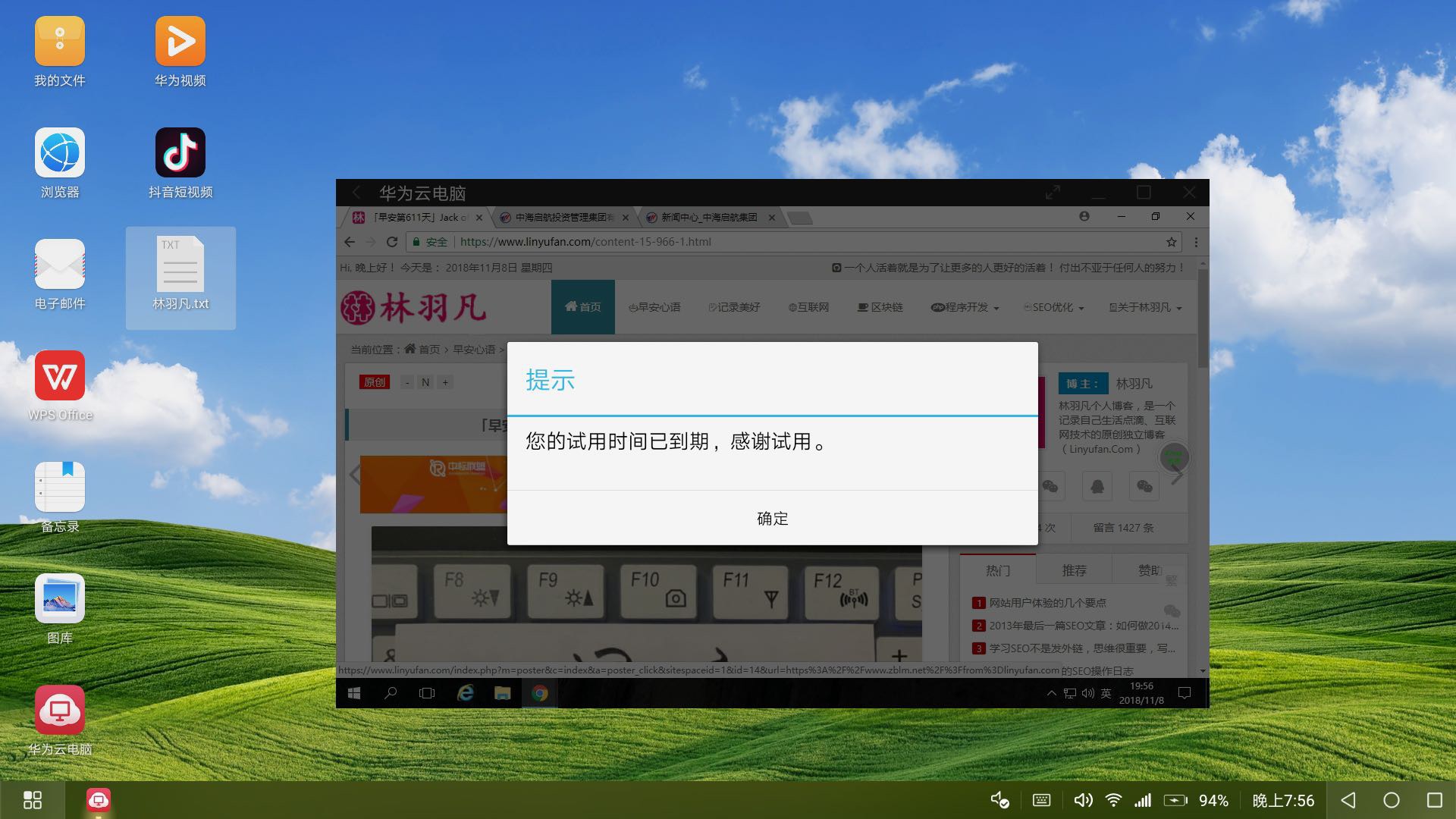Open article 学习SEO不是发外链
Screen dimensions: 1456x819
[x=1082, y=648]
